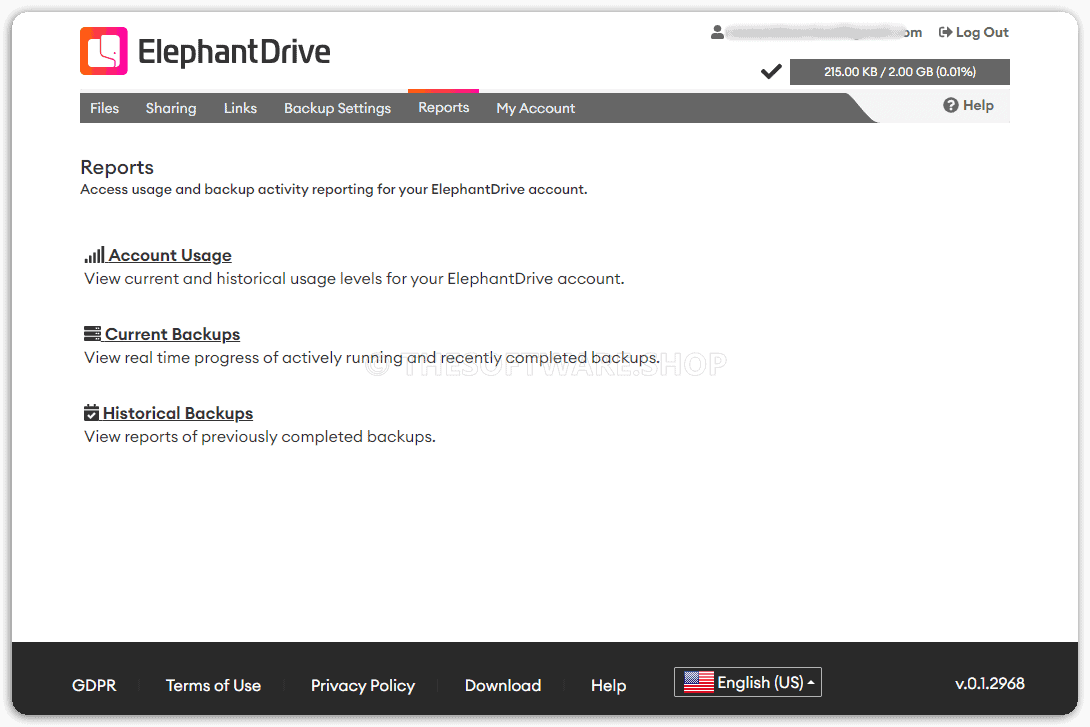This screenshot has height=727, width=1090.
Task: Click the ElephantDrive logo icon
Action: (x=104, y=51)
